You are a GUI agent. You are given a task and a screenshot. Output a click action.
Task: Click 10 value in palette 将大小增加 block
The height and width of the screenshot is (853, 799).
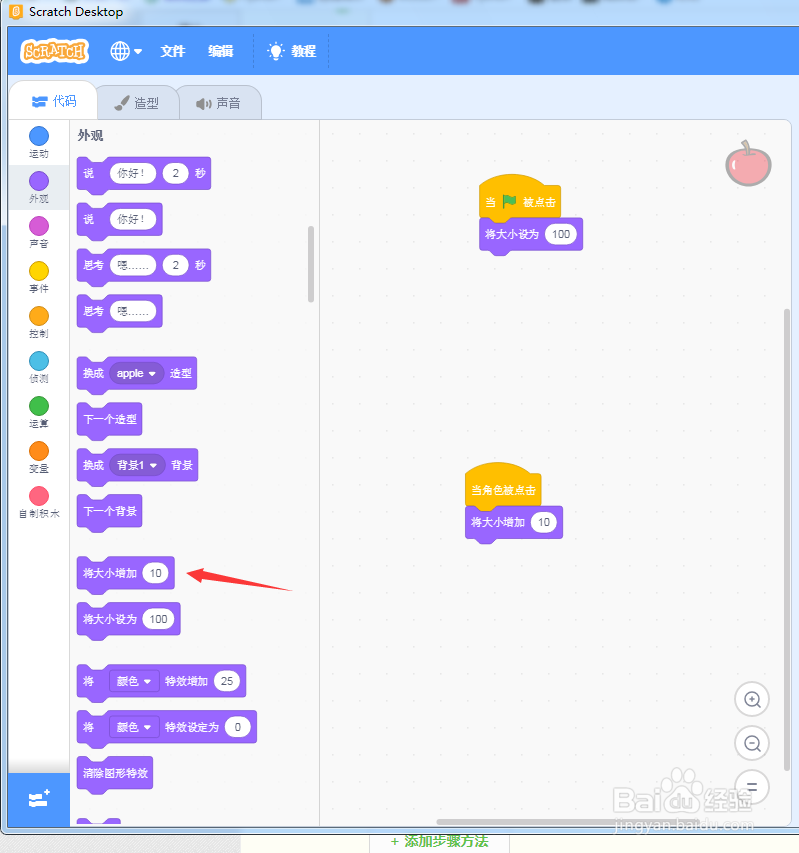tap(156, 573)
